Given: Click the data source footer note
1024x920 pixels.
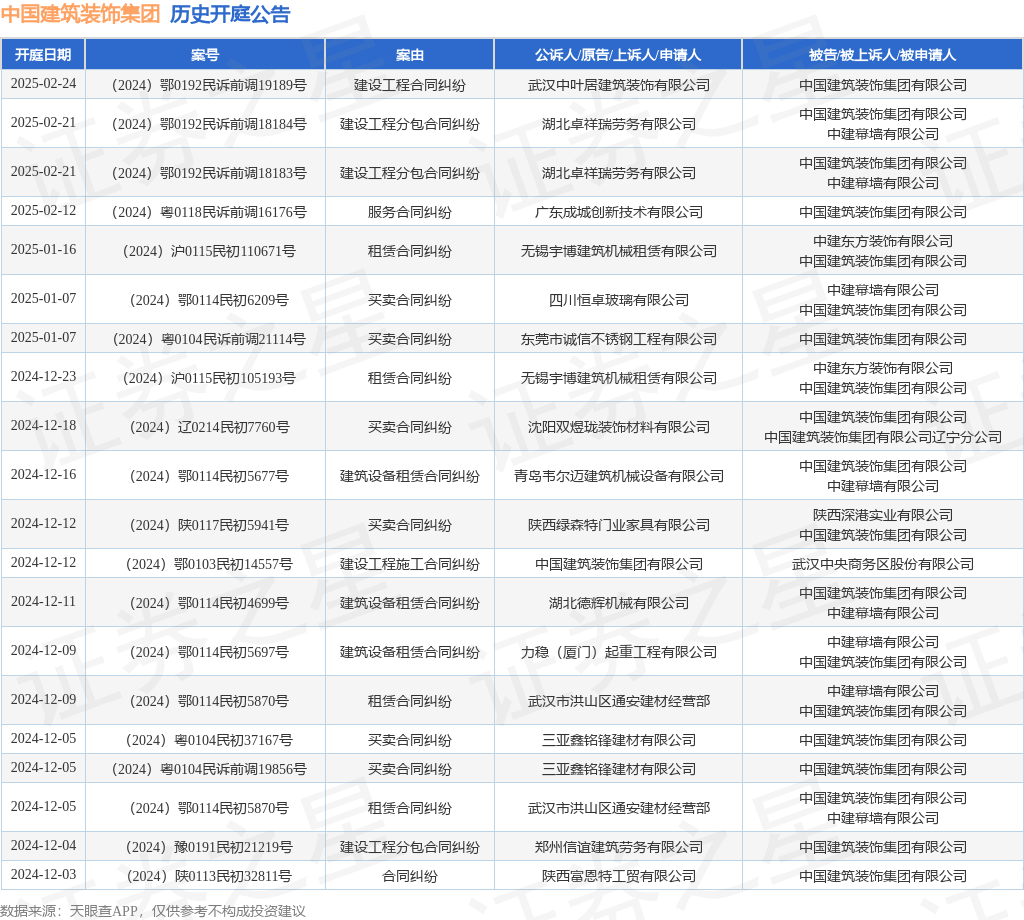Looking at the screenshot, I should (153, 912).
